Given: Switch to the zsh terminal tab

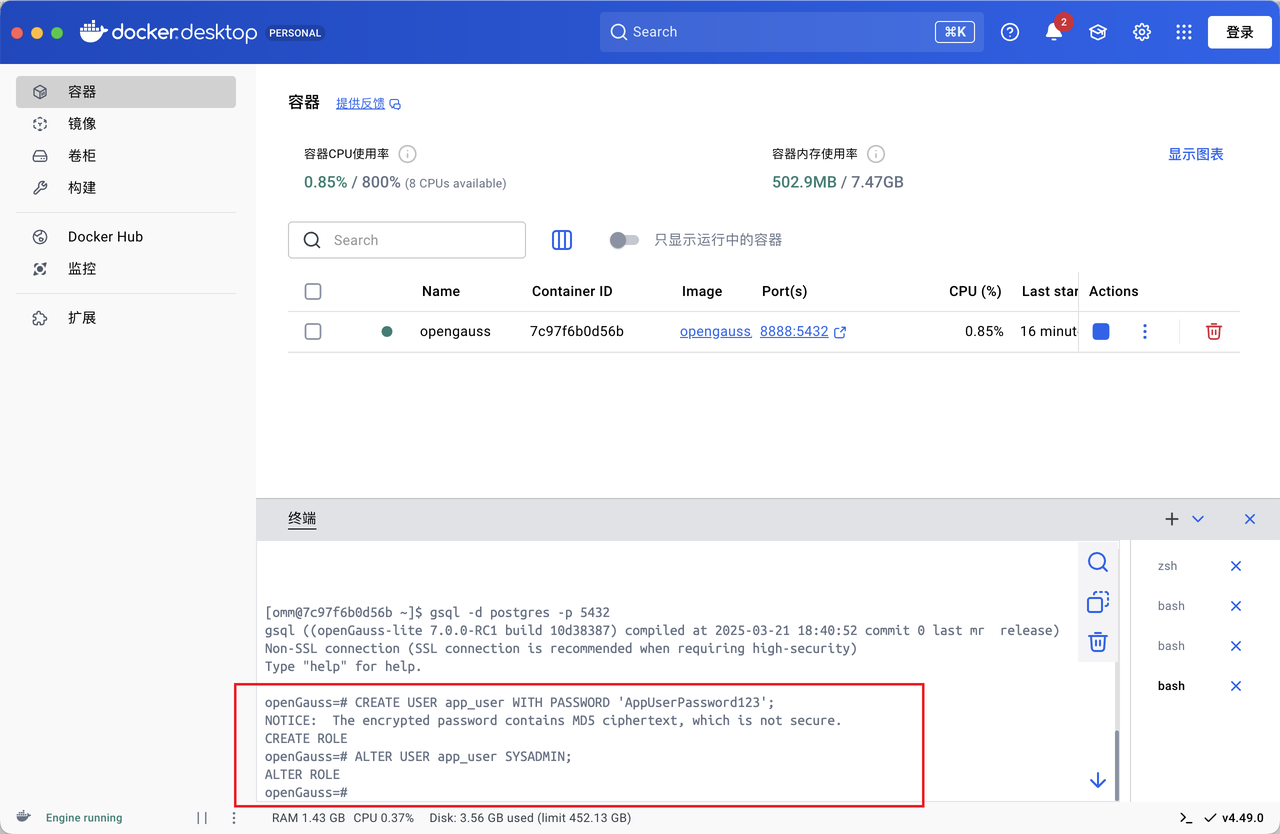Looking at the screenshot, I should click(x=1167, y=565).
